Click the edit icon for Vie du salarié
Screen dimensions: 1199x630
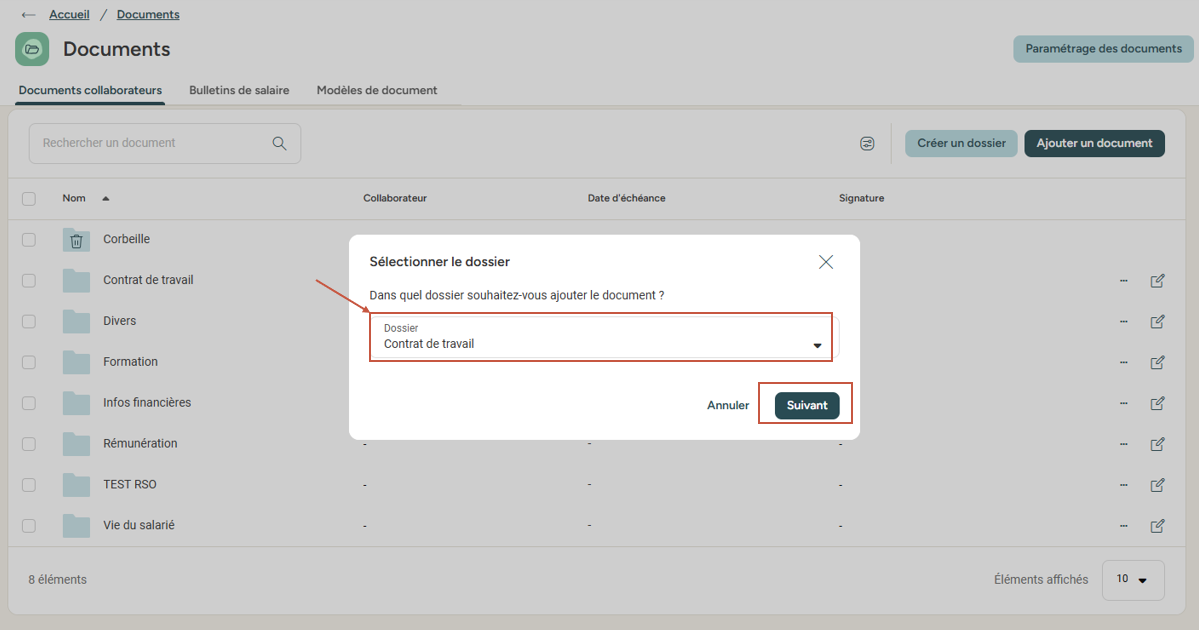coord(1157,526)
